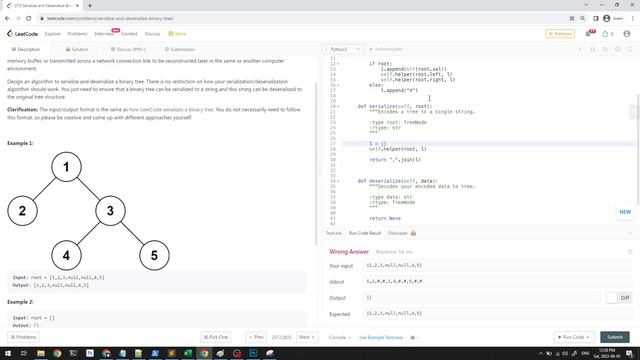This screenshot has width=640, height=360.
Task: Open the Problems list button
Action: pyautogui.click(x=24, y=337)
